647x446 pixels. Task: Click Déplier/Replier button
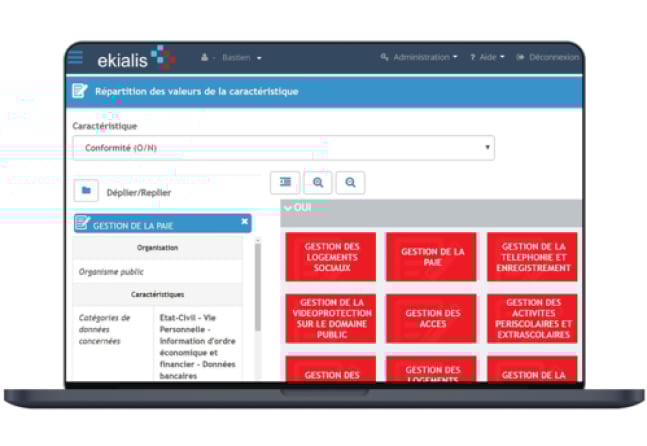click(x=139, y=192)
